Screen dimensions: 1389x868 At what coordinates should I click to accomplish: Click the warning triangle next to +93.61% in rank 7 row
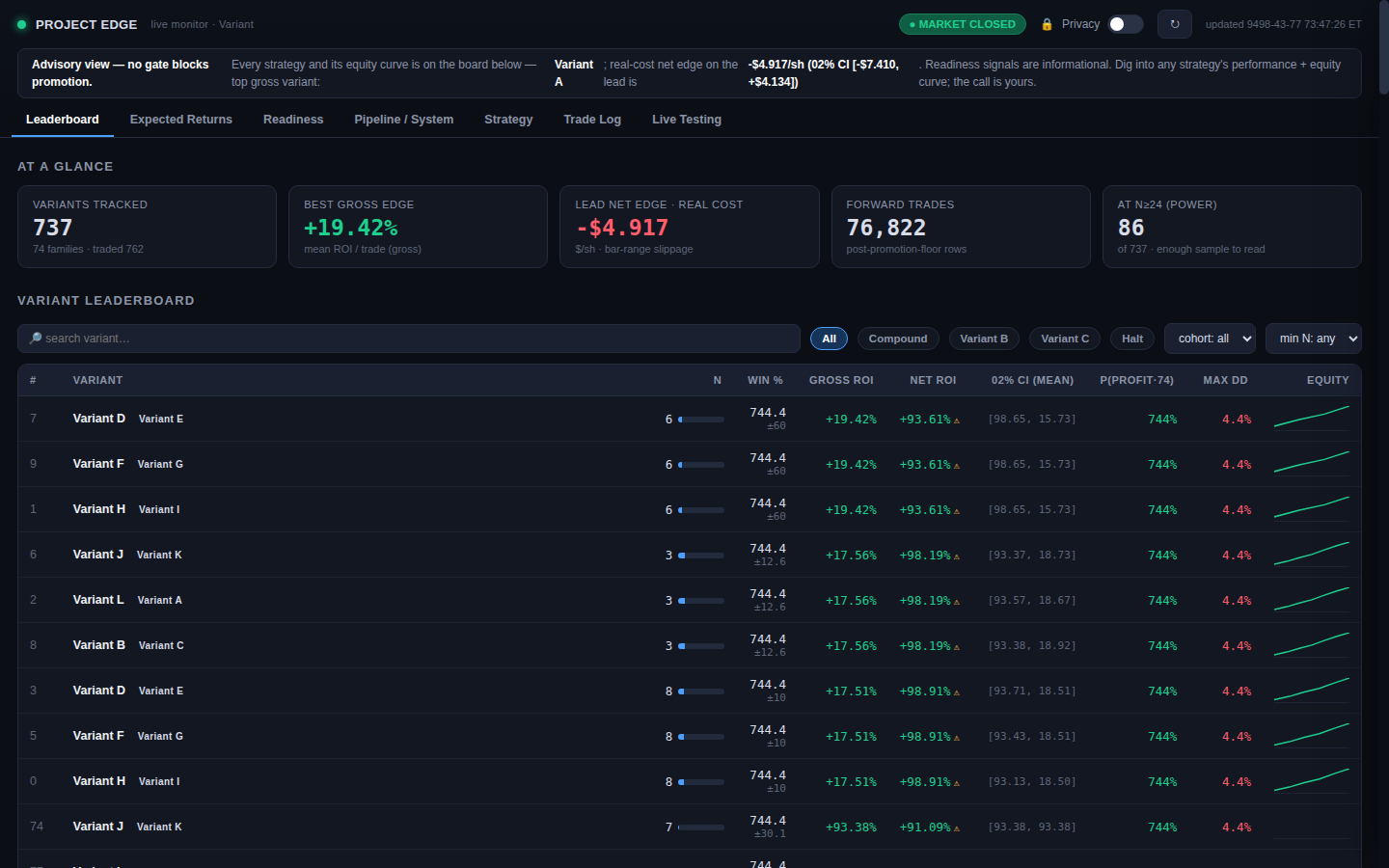957,420
